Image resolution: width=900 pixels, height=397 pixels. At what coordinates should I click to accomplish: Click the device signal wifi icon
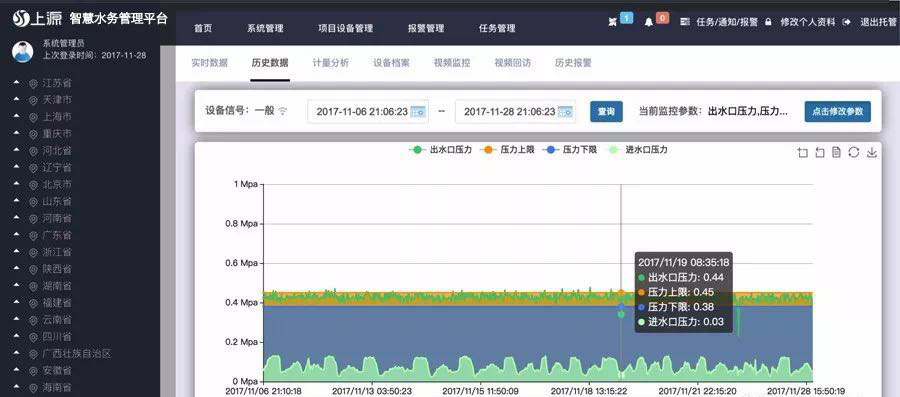click(282, 111)
